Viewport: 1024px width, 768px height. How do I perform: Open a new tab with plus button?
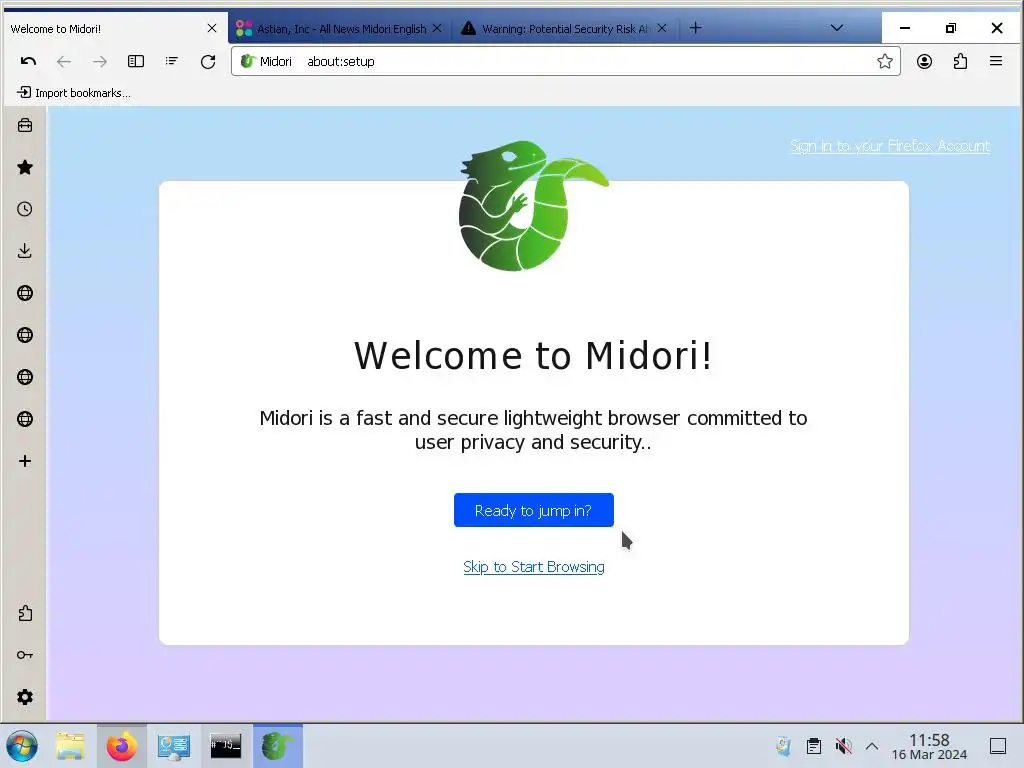(696, 28)
